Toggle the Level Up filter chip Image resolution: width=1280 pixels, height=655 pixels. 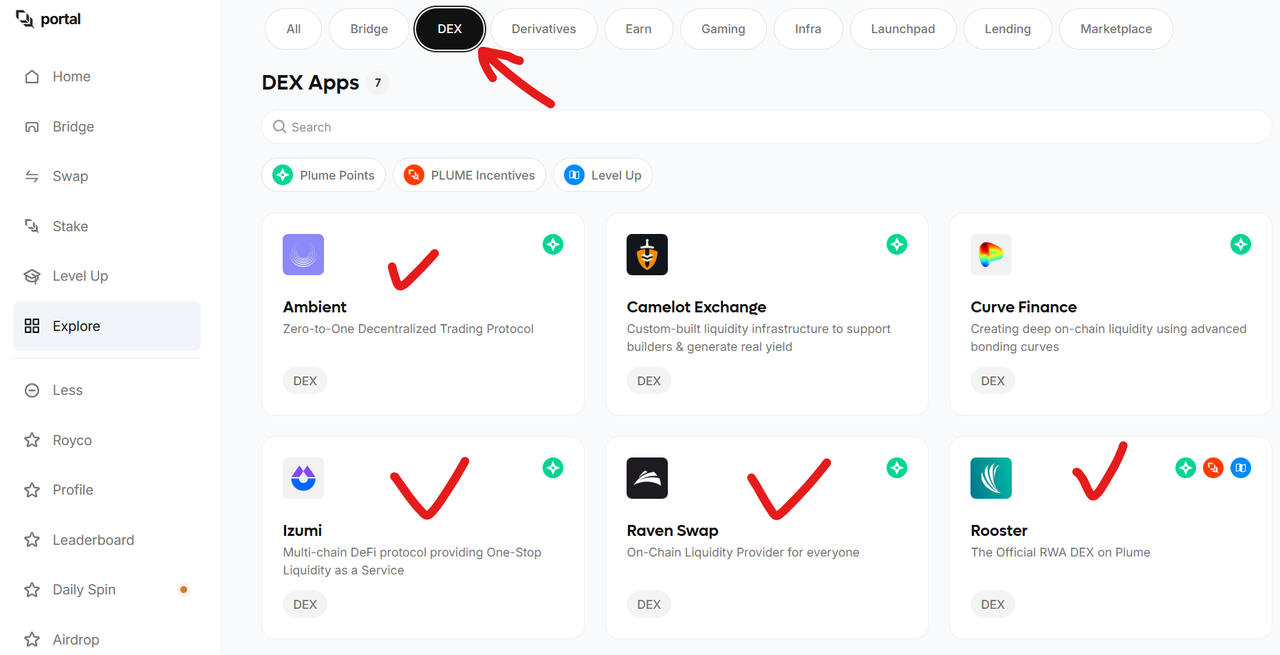(603, 175)
